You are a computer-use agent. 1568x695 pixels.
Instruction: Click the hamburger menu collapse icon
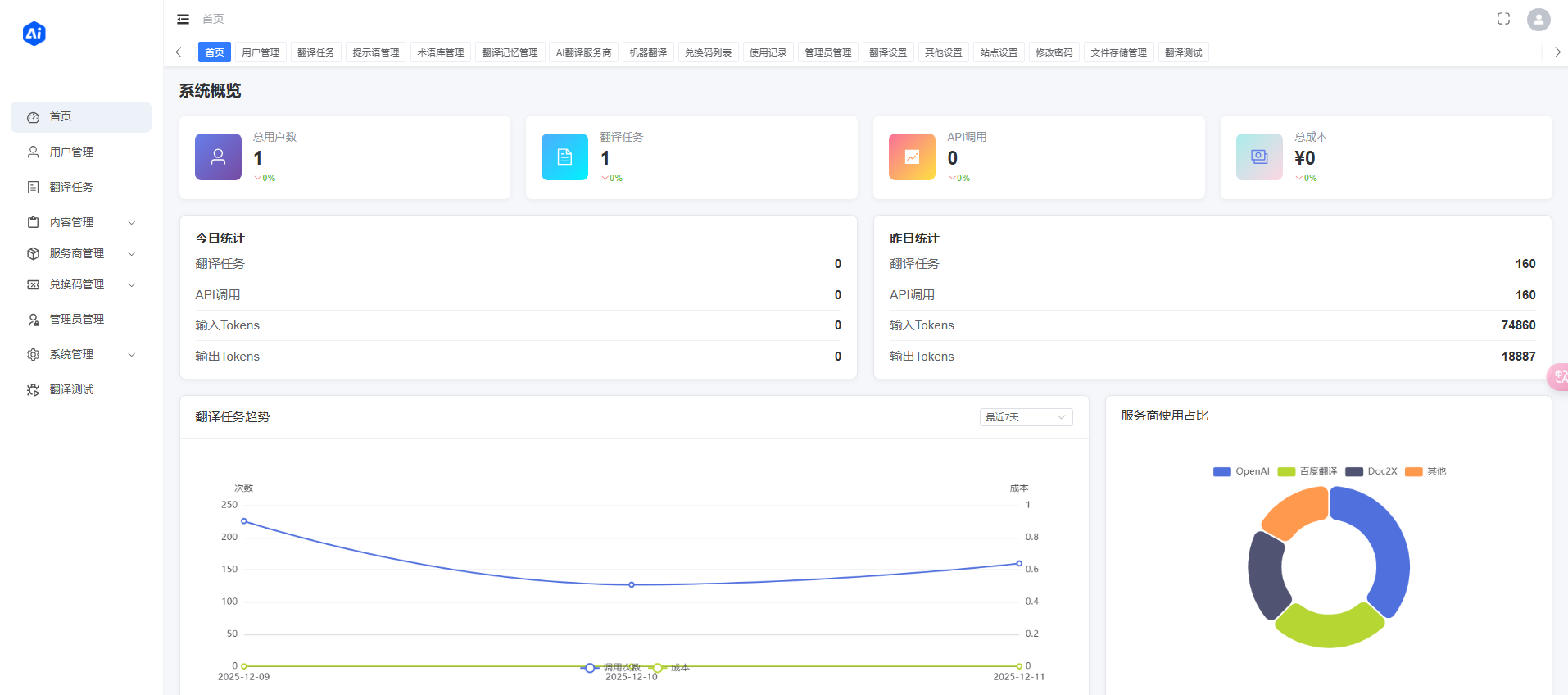[x=184, y=19]
